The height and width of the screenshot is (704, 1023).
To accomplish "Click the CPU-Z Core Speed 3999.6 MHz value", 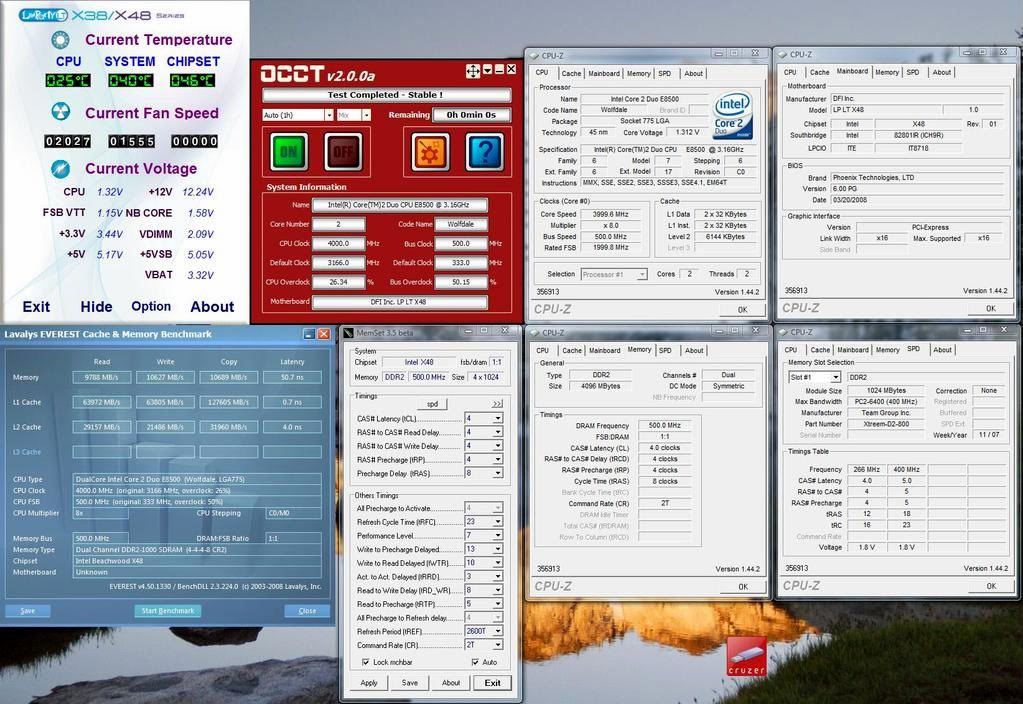I will (611, 214).
